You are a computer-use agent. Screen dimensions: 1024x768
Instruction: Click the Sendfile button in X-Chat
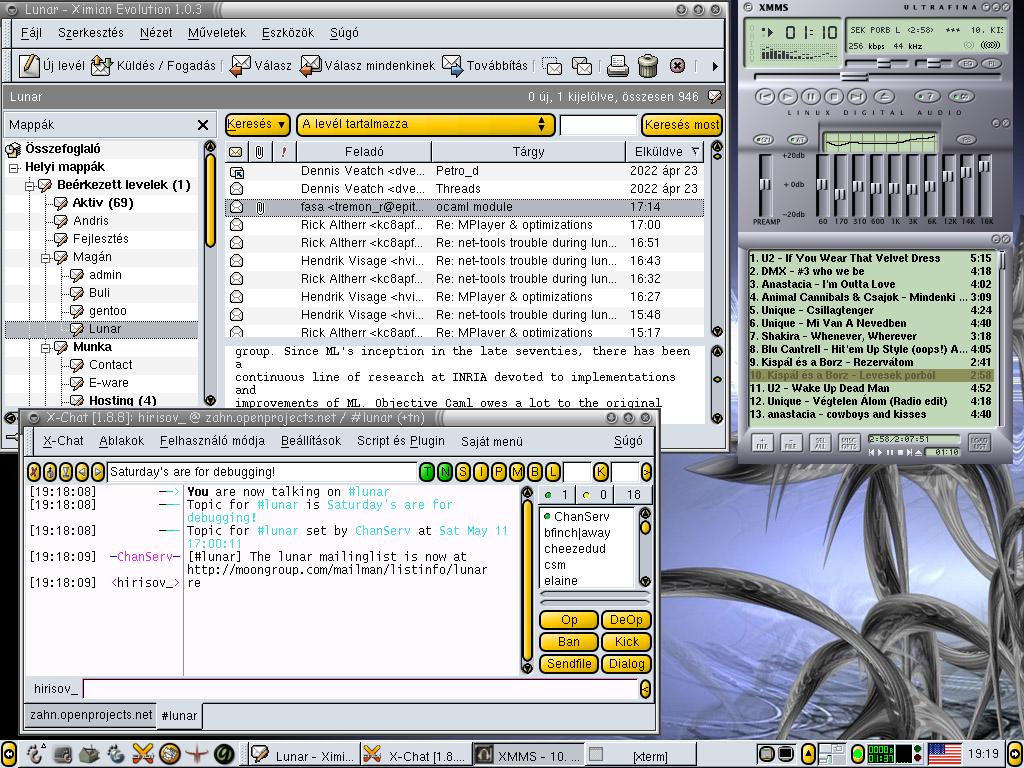coord(569,663)
